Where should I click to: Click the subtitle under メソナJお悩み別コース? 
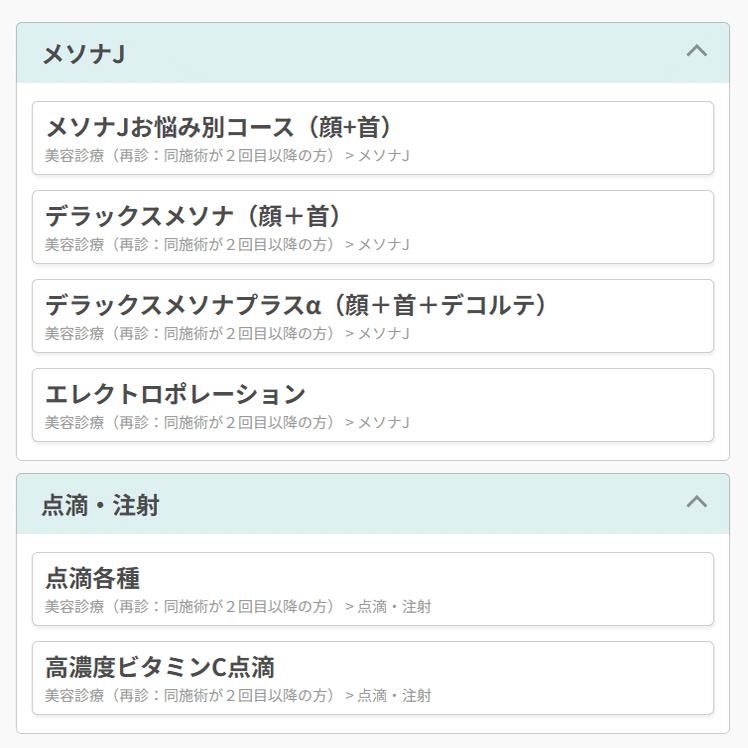190,156
